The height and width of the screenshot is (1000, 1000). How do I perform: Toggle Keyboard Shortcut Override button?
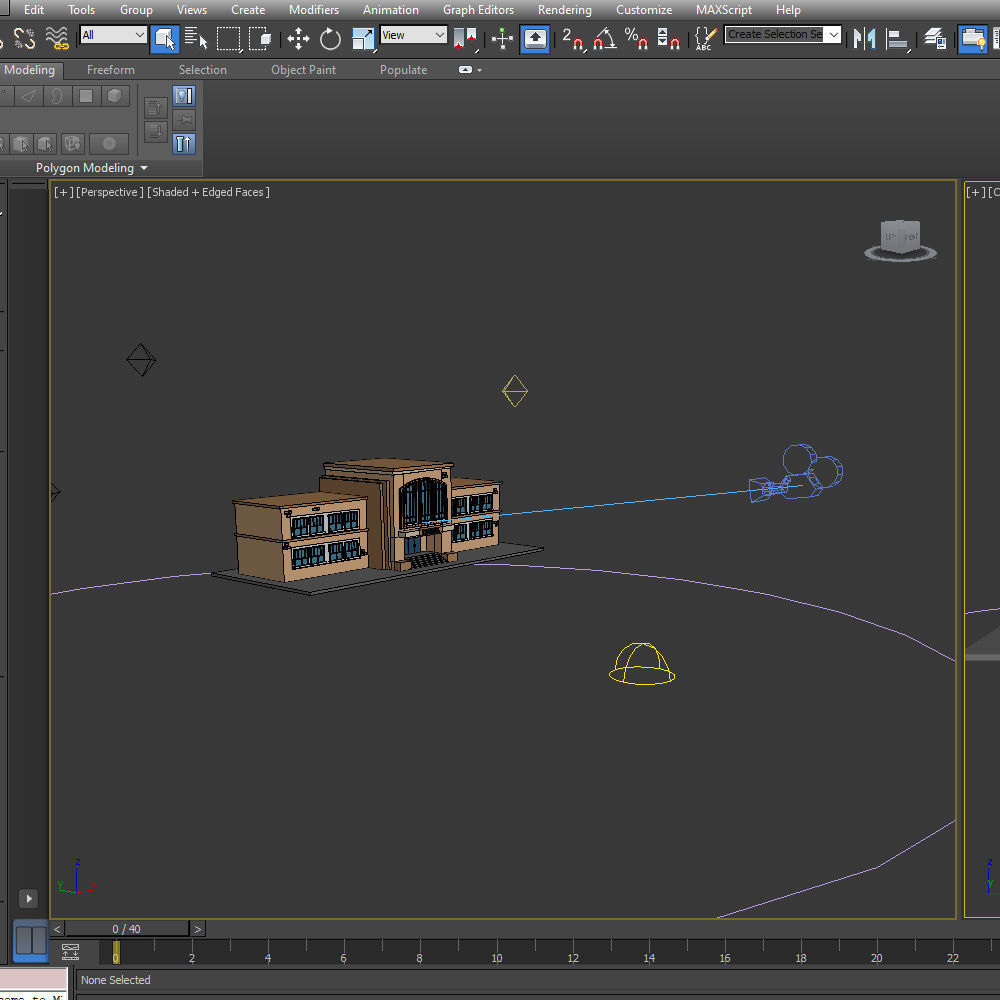[535, 39]
